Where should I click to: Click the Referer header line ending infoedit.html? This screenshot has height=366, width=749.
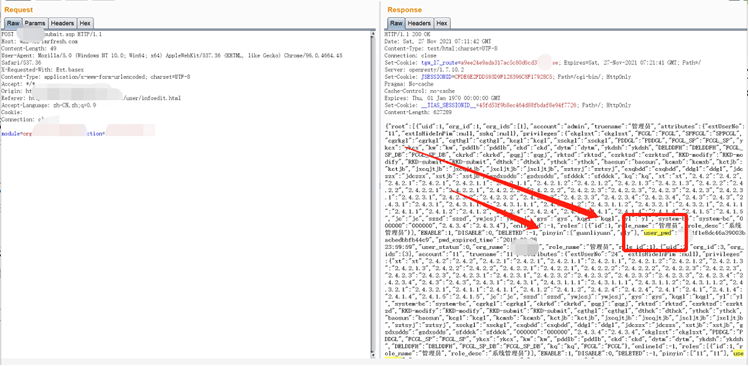(x=91, y=97)
